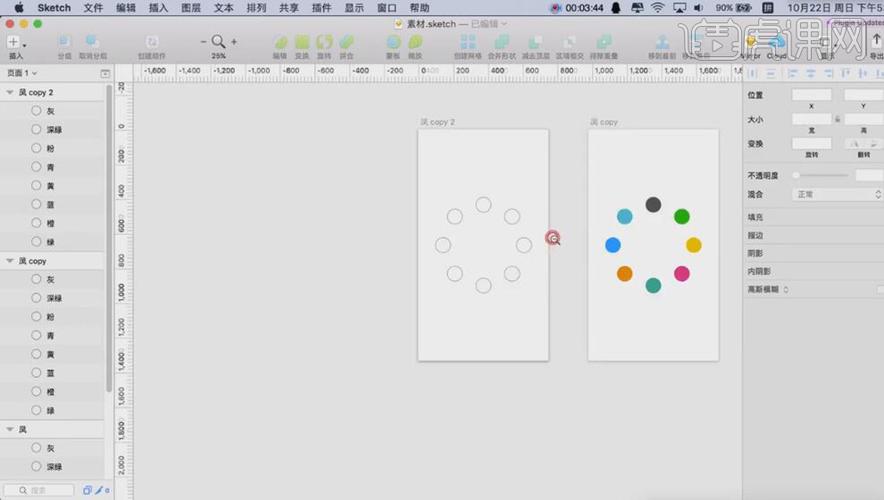Click the 蒙板 (Mask) toolbar icon

coord(393,43)
